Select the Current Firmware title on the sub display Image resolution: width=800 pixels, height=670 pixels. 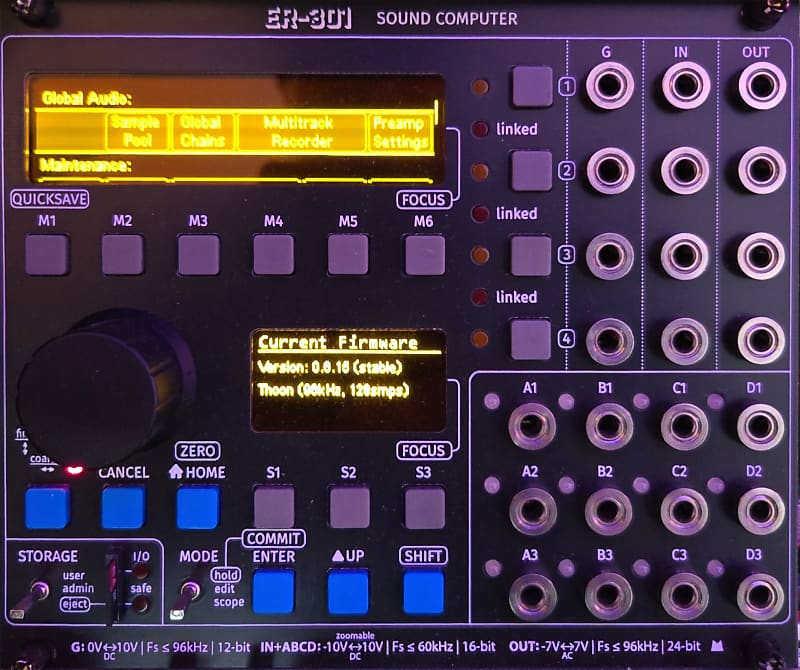pyautogui.click(x=338, y=342)
